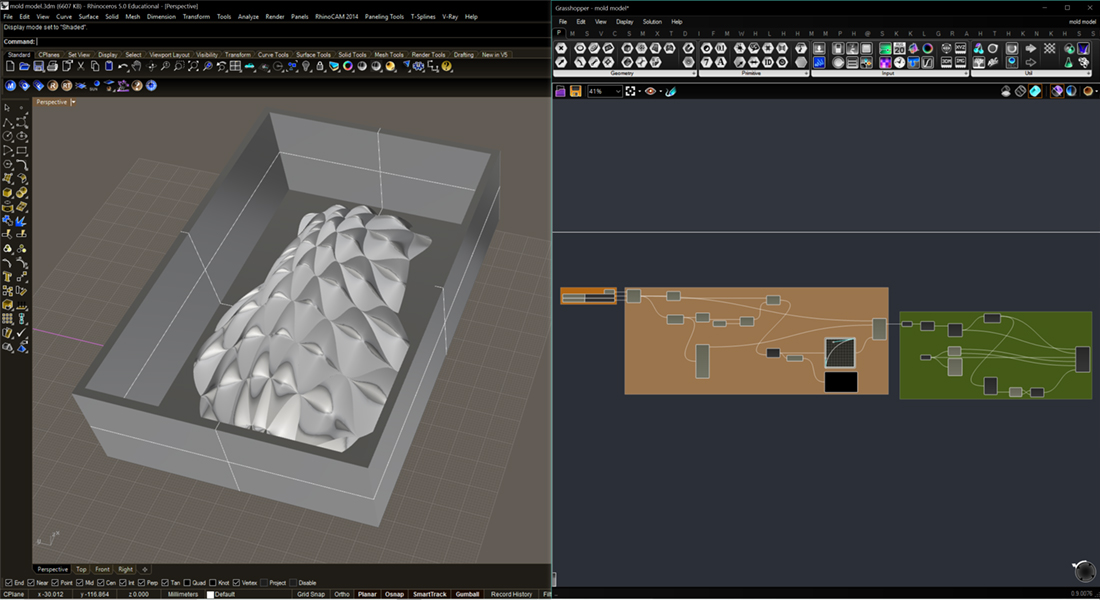Click the clock component icon in Input
Image resolution: width=1100 pixels, height=600 pixels.
tap(899, 62)
